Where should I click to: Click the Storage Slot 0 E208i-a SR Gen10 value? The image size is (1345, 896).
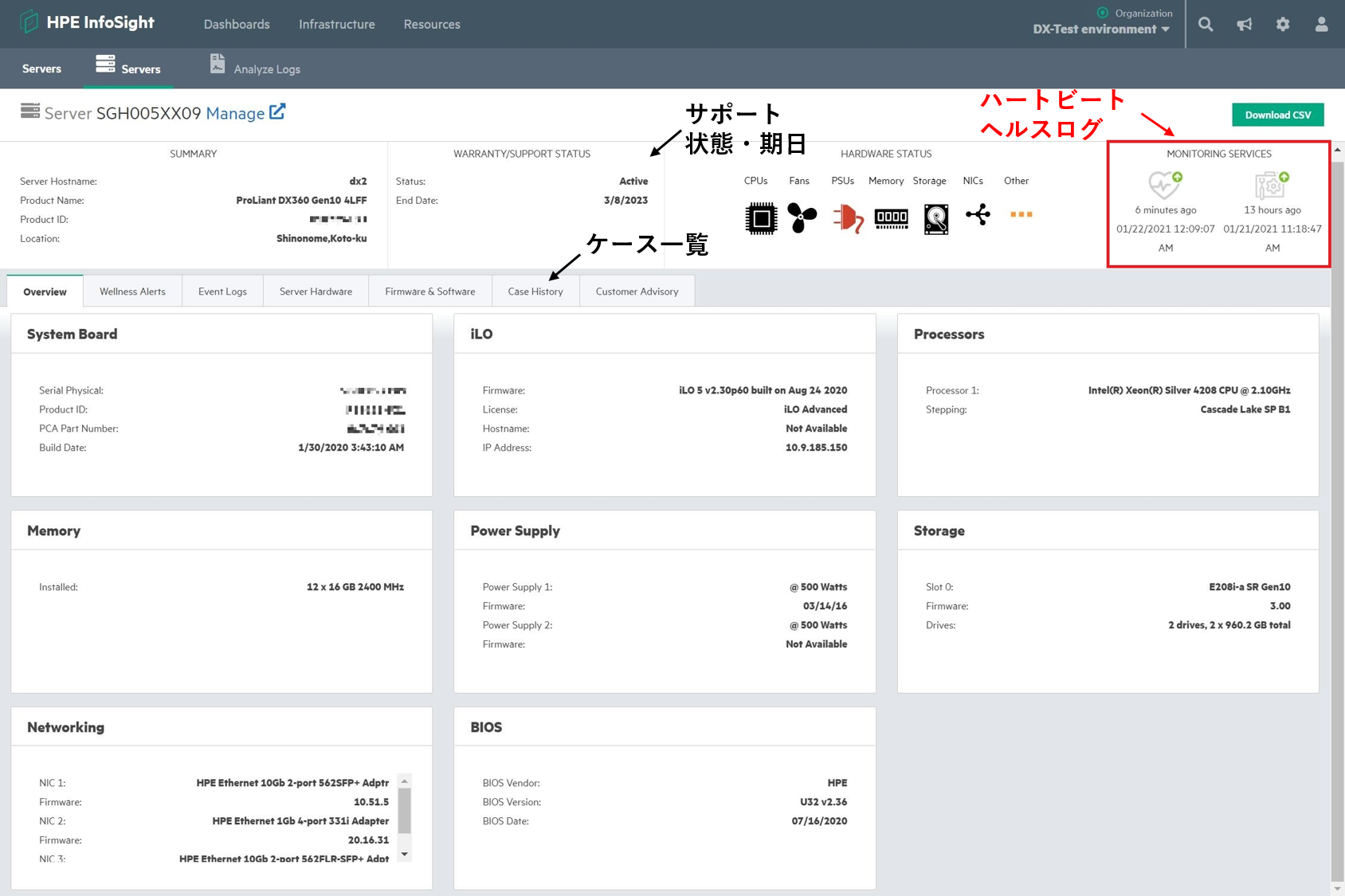click(1249, 587)
